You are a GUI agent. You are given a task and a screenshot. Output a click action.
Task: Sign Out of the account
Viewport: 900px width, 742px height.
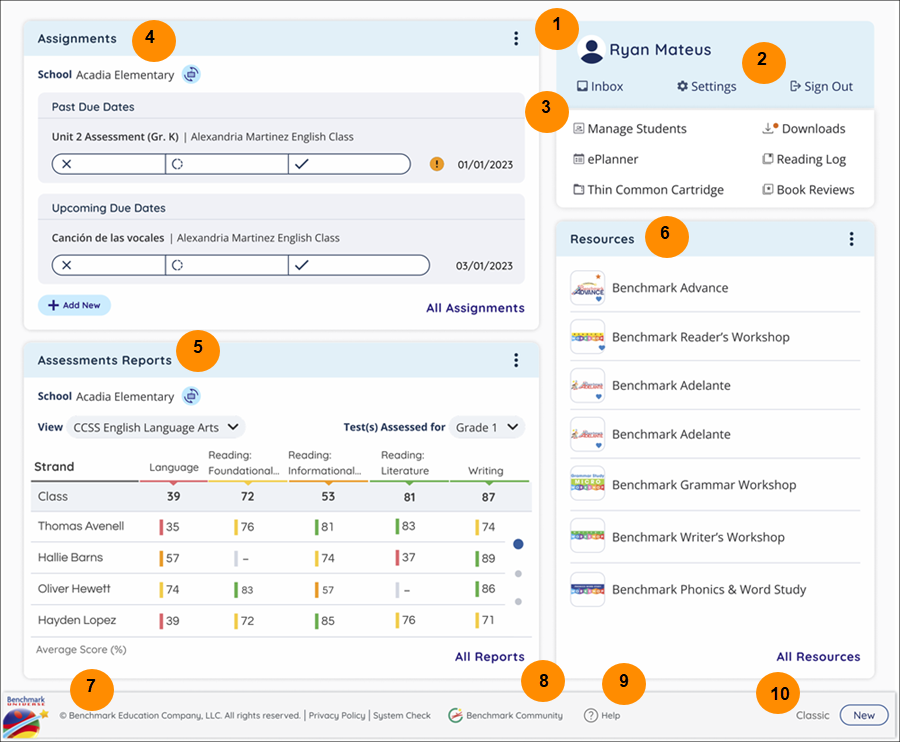click(x=821, y=86)
